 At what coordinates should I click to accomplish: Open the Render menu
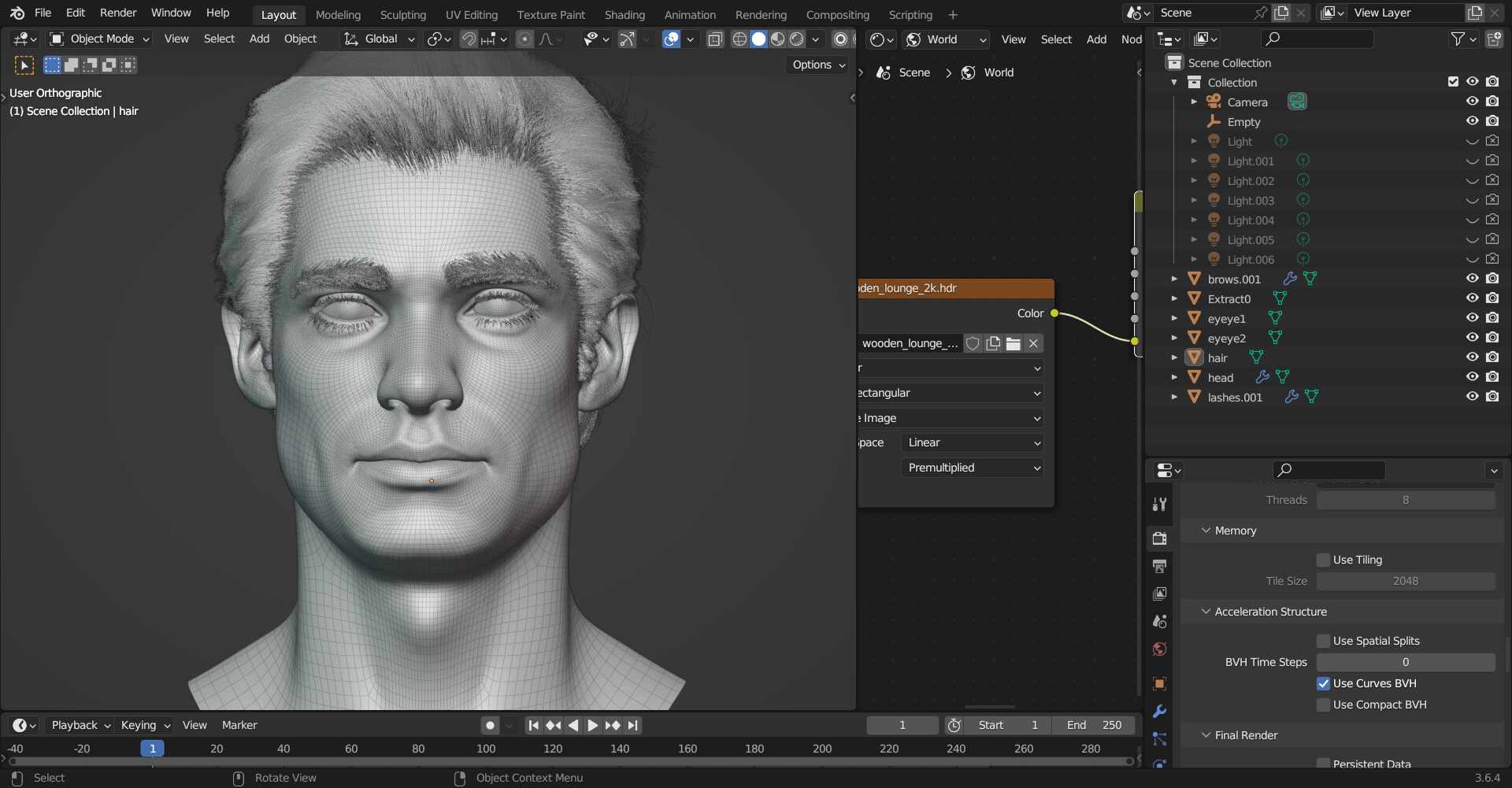click(x=117, y=13)
